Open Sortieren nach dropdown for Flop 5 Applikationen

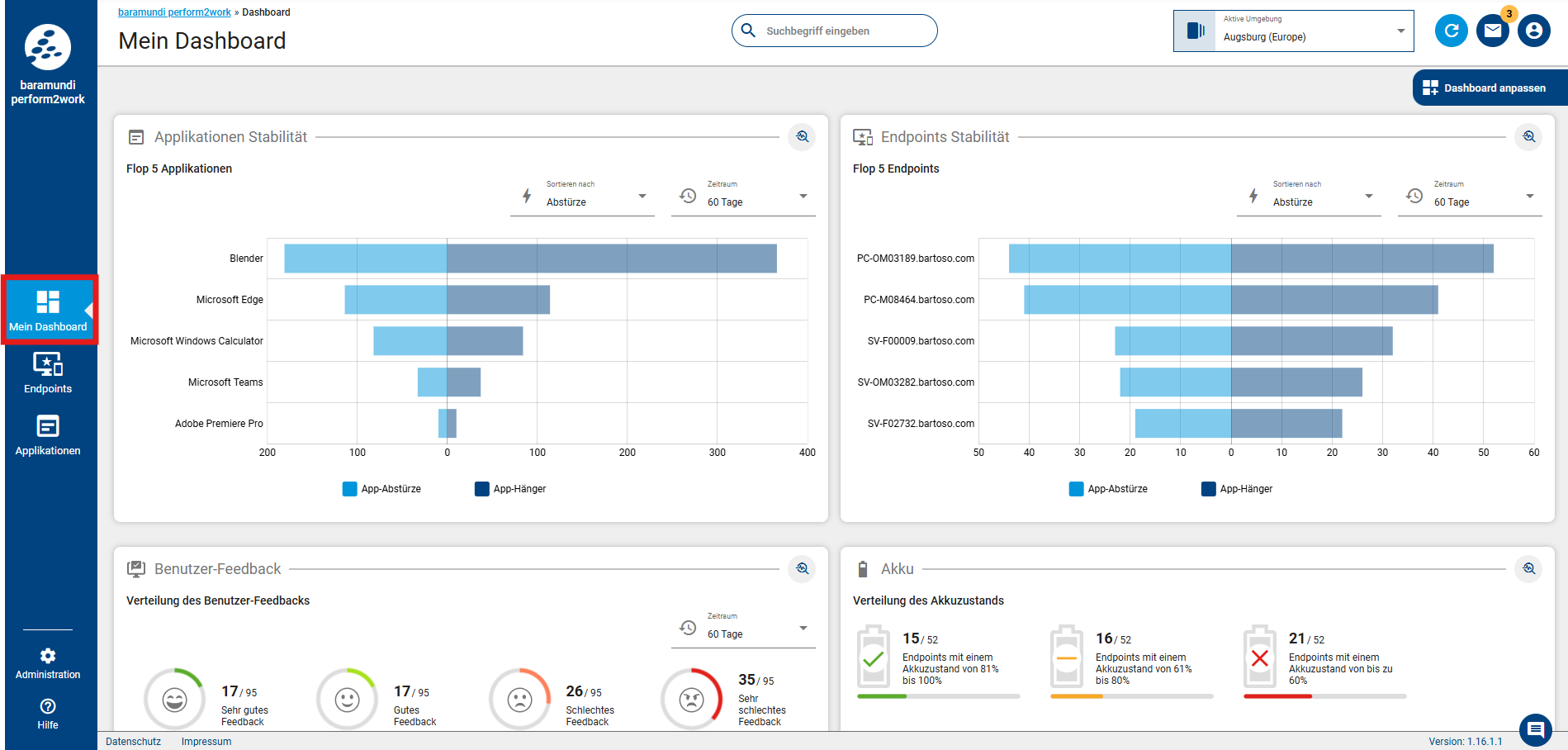point(582,197)
